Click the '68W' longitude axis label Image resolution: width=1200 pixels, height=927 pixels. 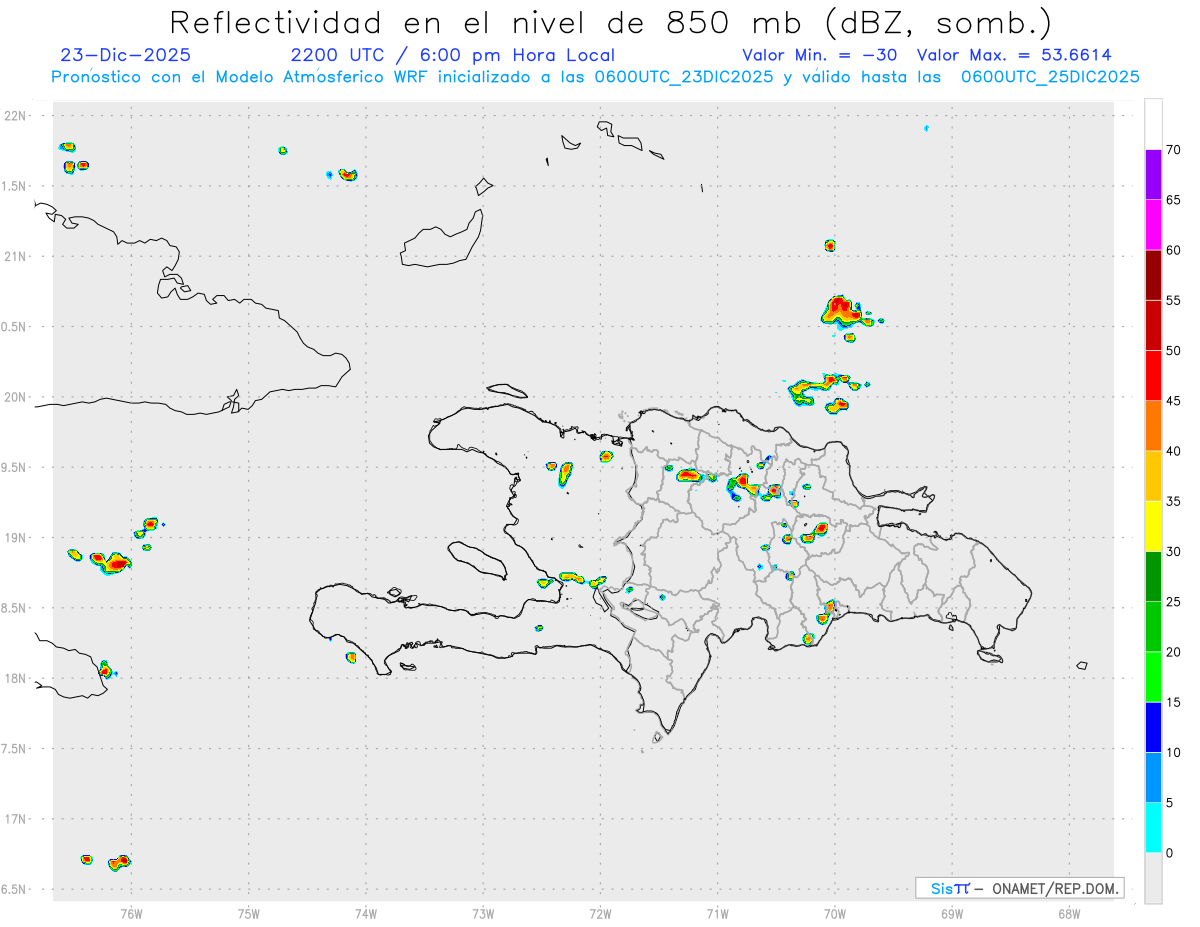pyautogui.click(x=1069, y=914)
